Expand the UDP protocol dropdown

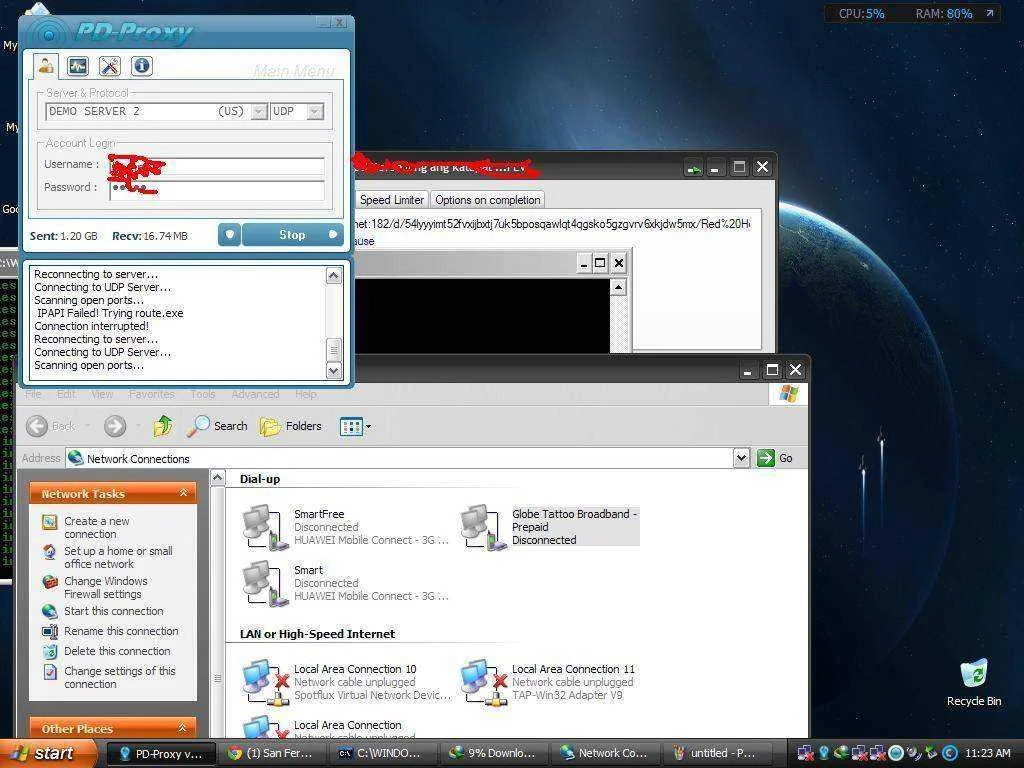click(x=315, y=112)
